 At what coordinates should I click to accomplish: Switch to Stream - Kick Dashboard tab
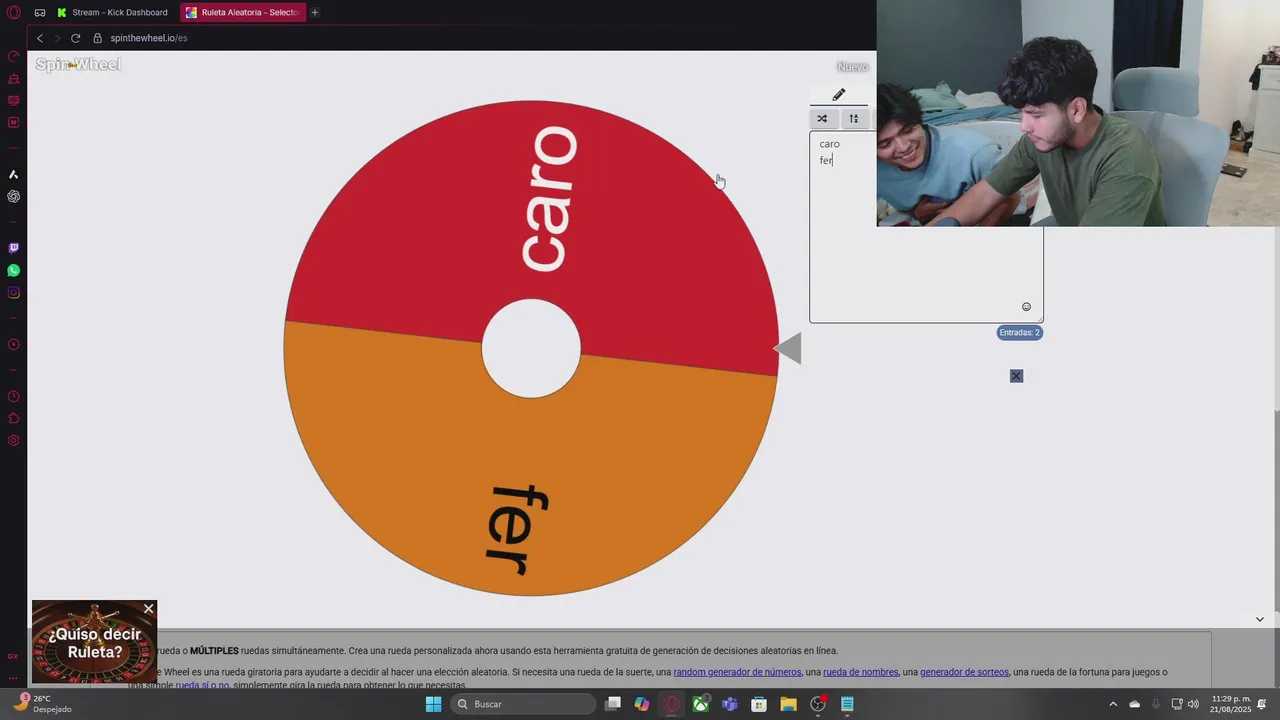click(x=113, y=12)
